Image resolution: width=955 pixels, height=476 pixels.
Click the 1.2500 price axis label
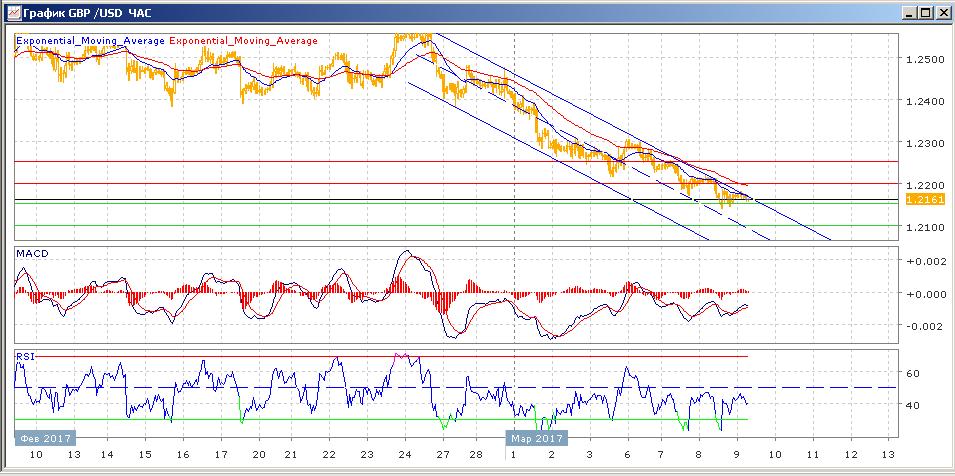coord(923,60)
